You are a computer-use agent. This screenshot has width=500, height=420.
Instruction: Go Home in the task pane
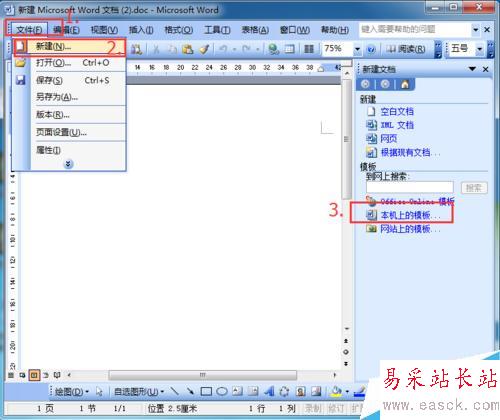[x=405, y=85]
